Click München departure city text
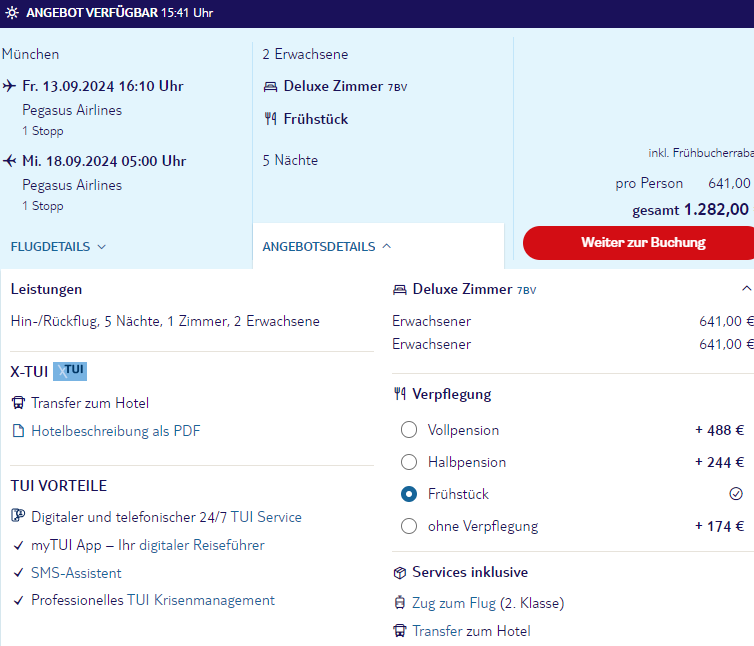The width and height of the screenshot is (754, 646). click(30, 54)
